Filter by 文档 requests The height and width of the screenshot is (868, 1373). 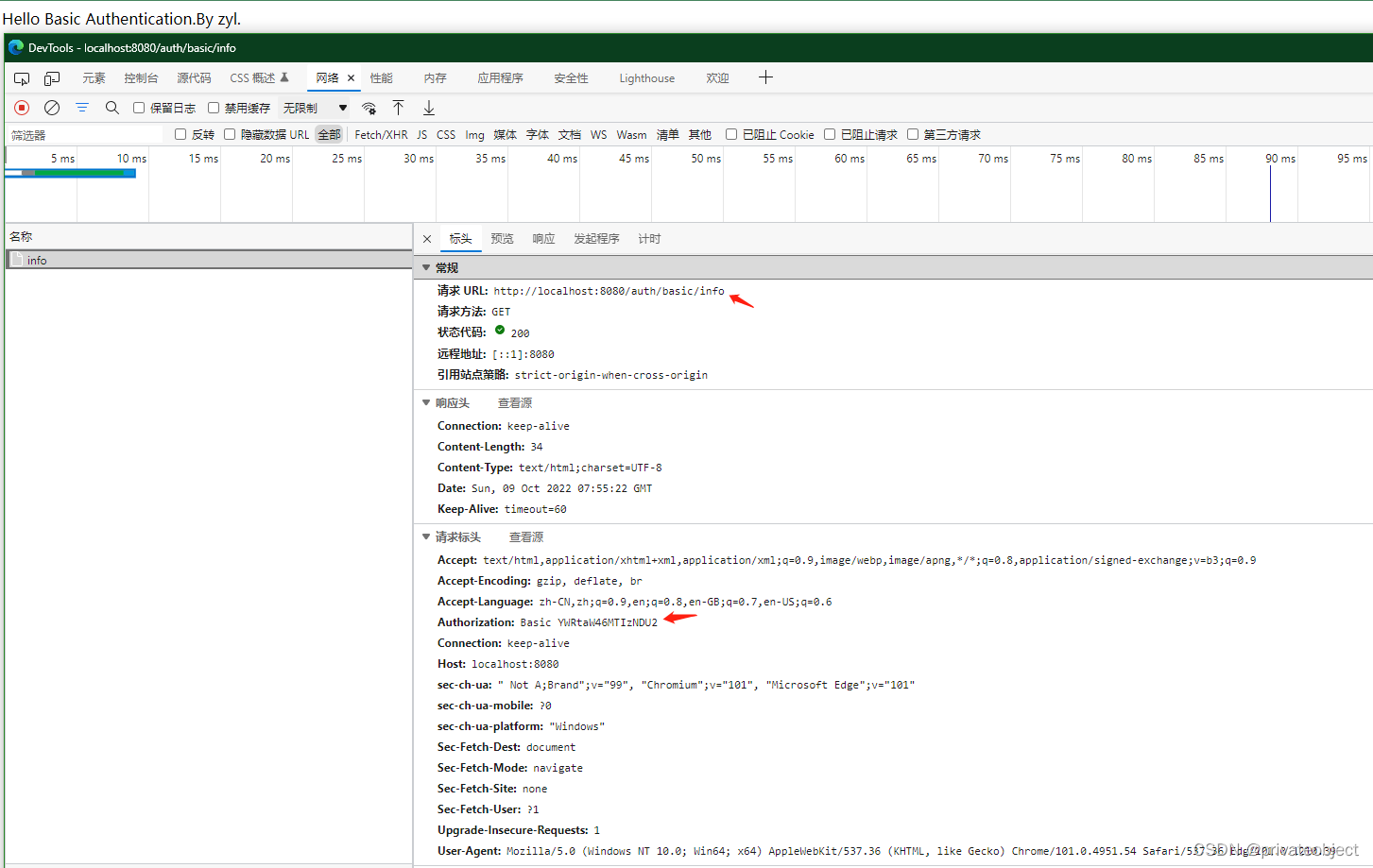pos(569,135)
